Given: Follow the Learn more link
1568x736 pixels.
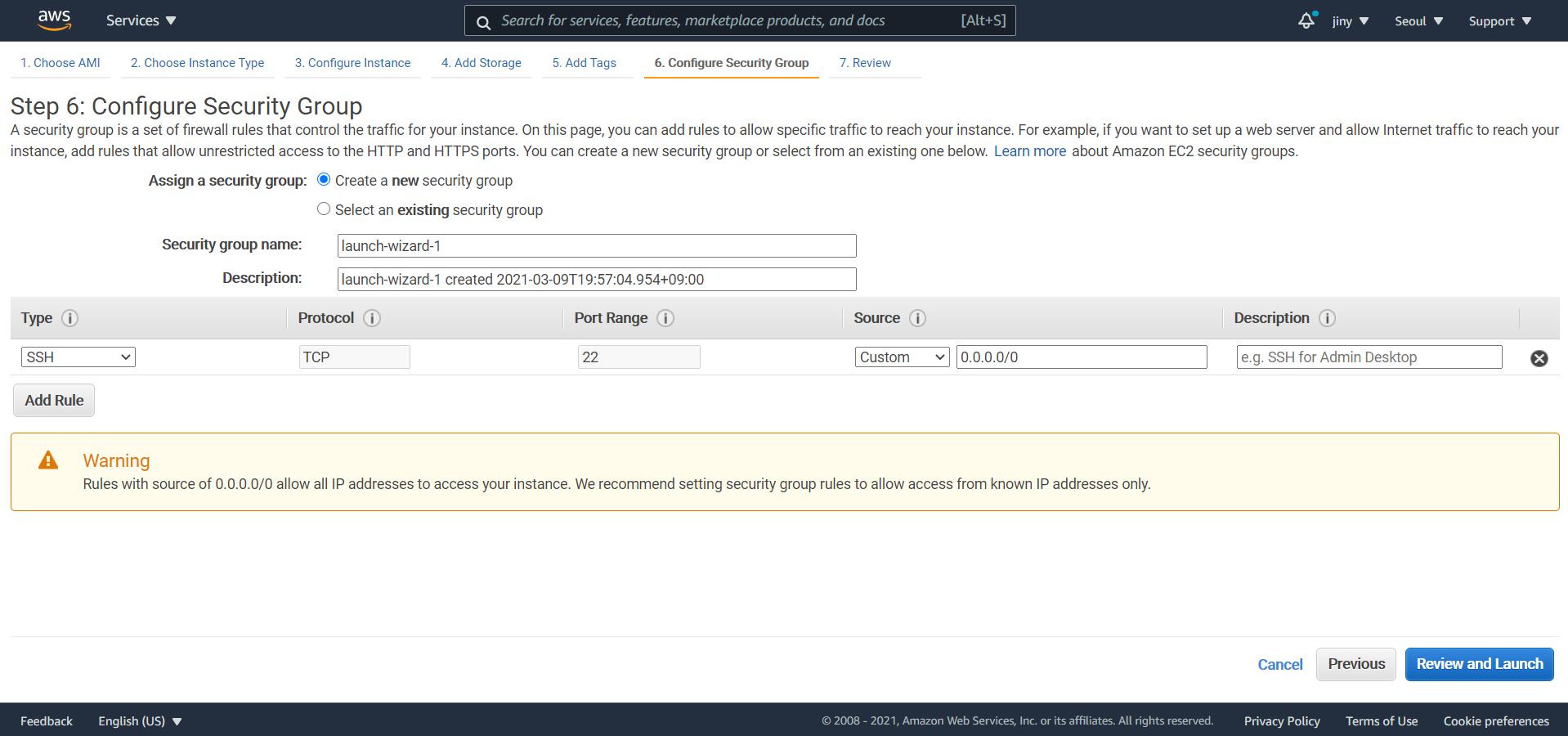Looking at the screenshot, I should (x=1029, y=151).
